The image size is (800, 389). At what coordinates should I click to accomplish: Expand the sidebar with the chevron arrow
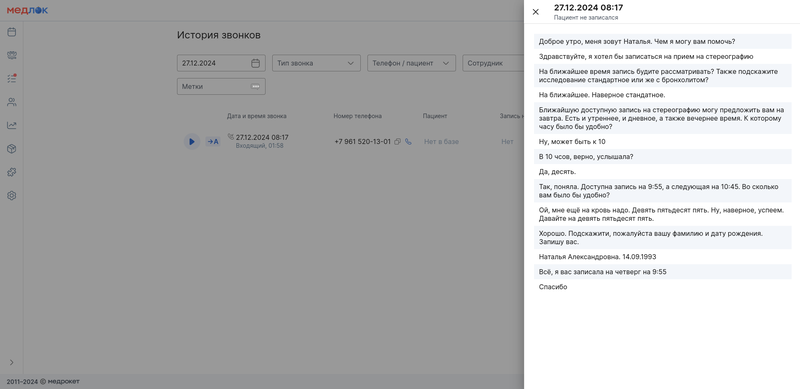12,362
